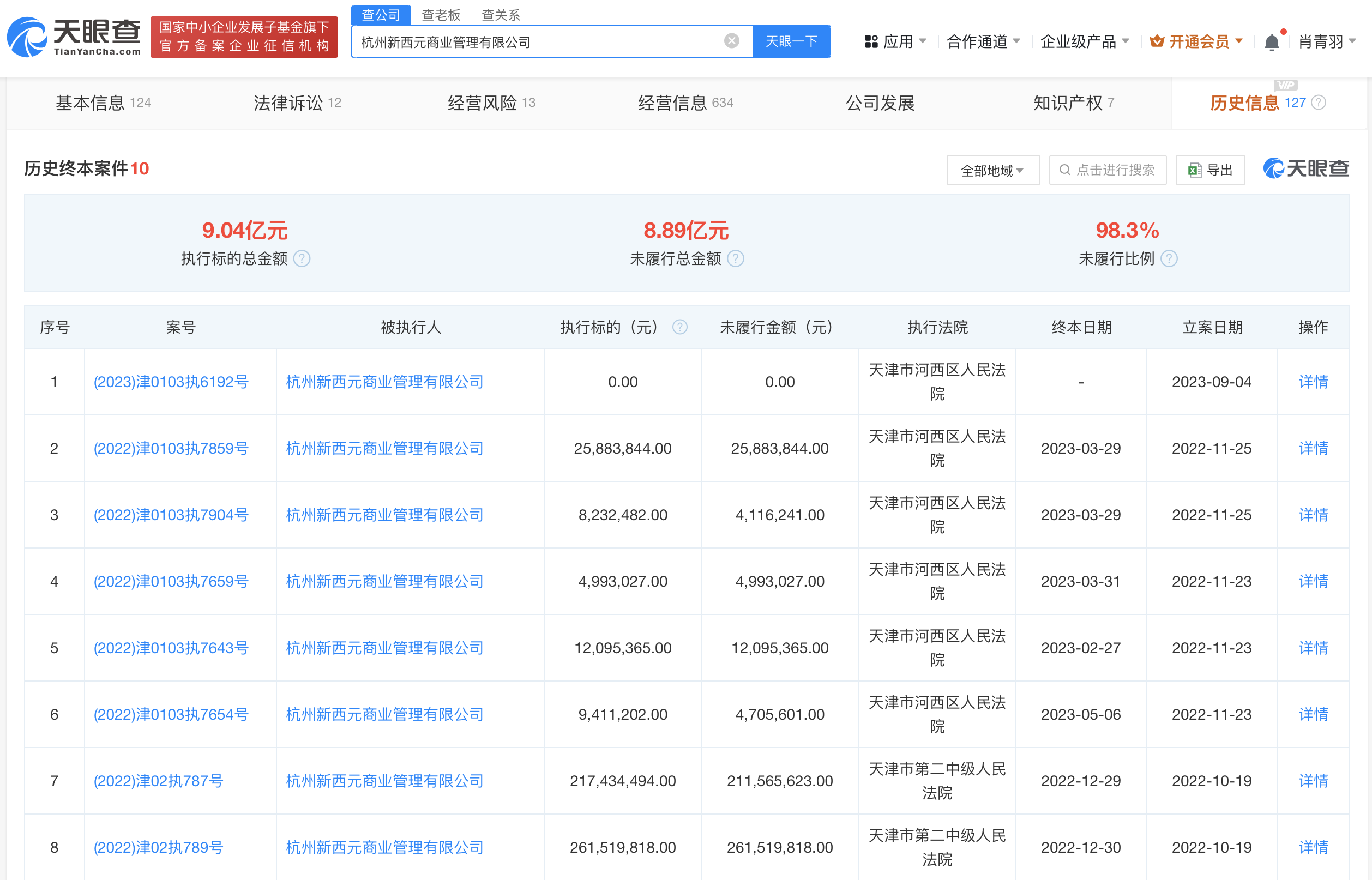Click help icon next to 执行标的总金额
1372x880 pixels.
302,259
